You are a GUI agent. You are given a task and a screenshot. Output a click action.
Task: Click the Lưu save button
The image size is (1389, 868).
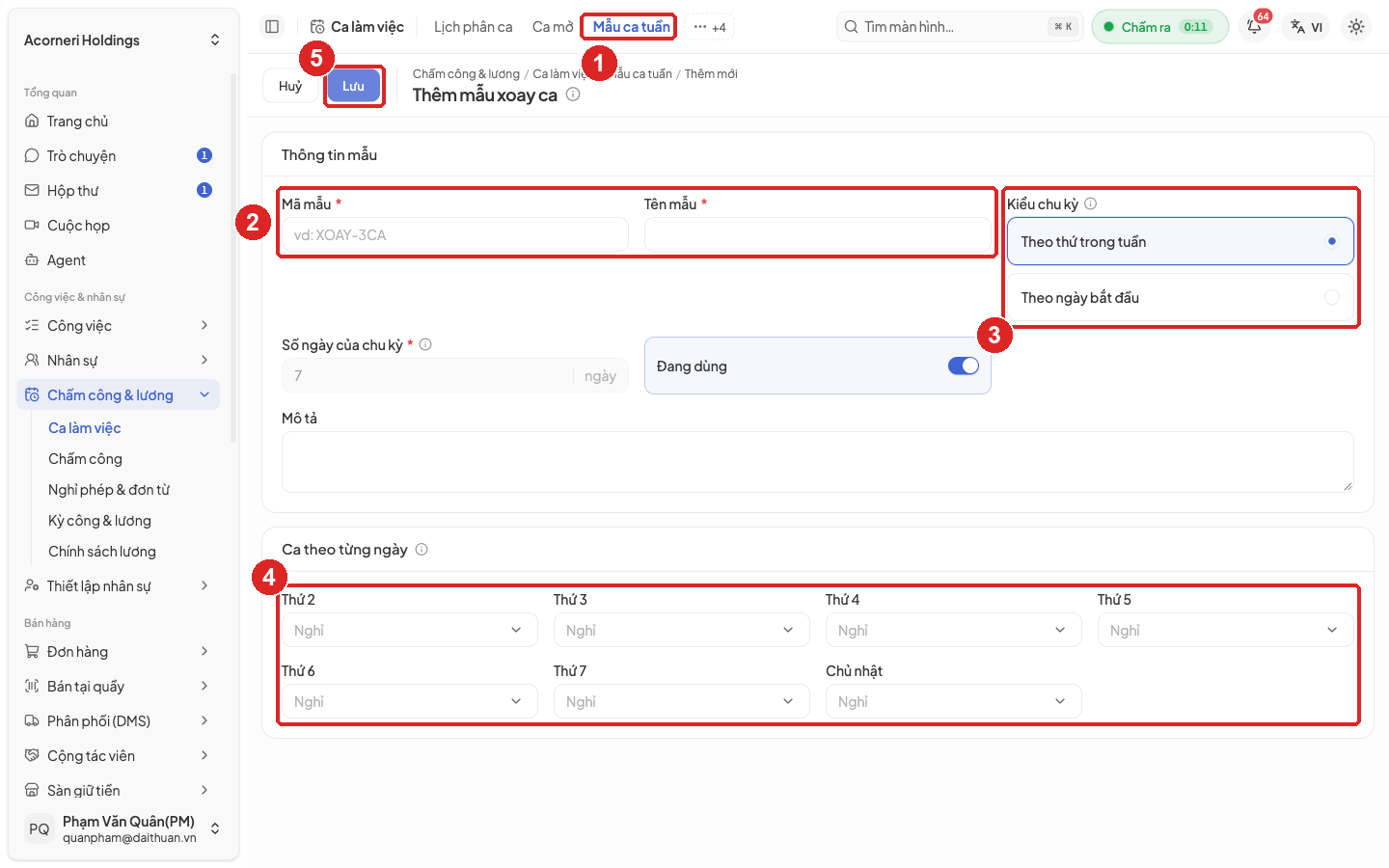tap(353, 86)
